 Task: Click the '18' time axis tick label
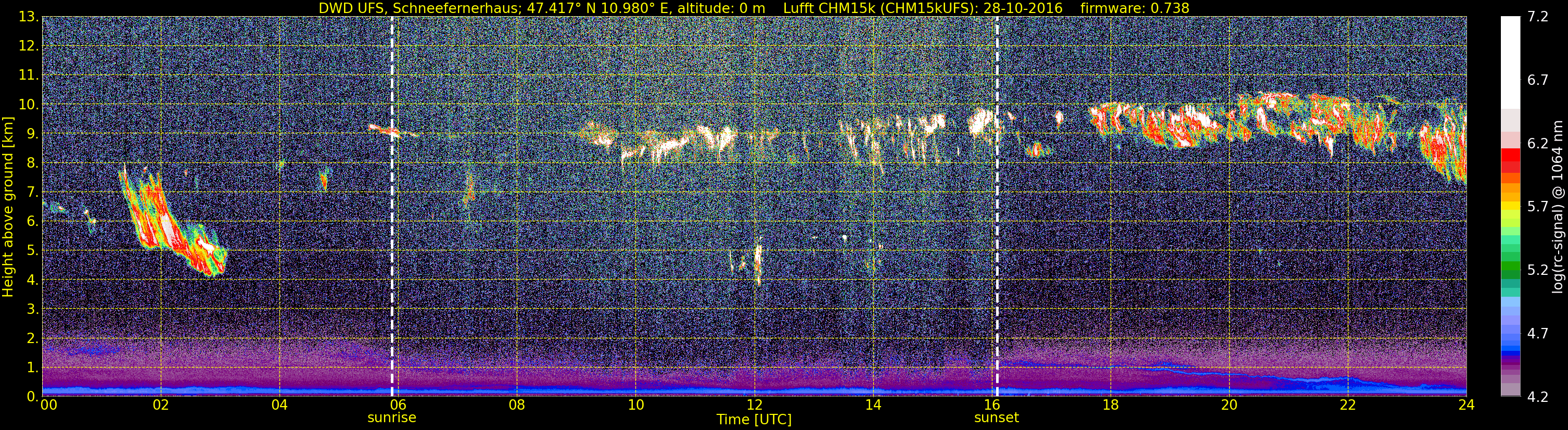click(1110, 405)
